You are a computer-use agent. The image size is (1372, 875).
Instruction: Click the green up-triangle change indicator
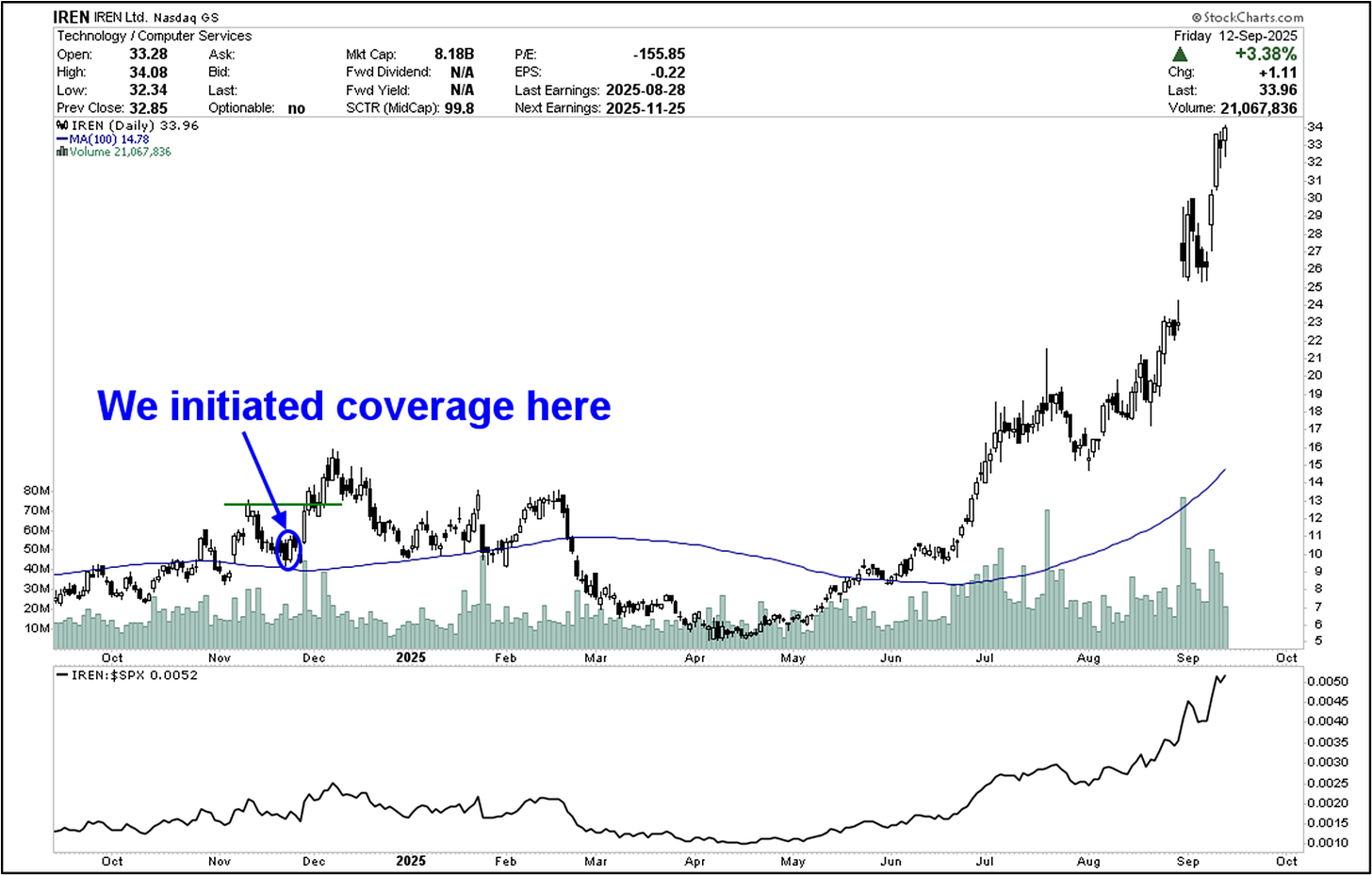tap(1180, 55)
